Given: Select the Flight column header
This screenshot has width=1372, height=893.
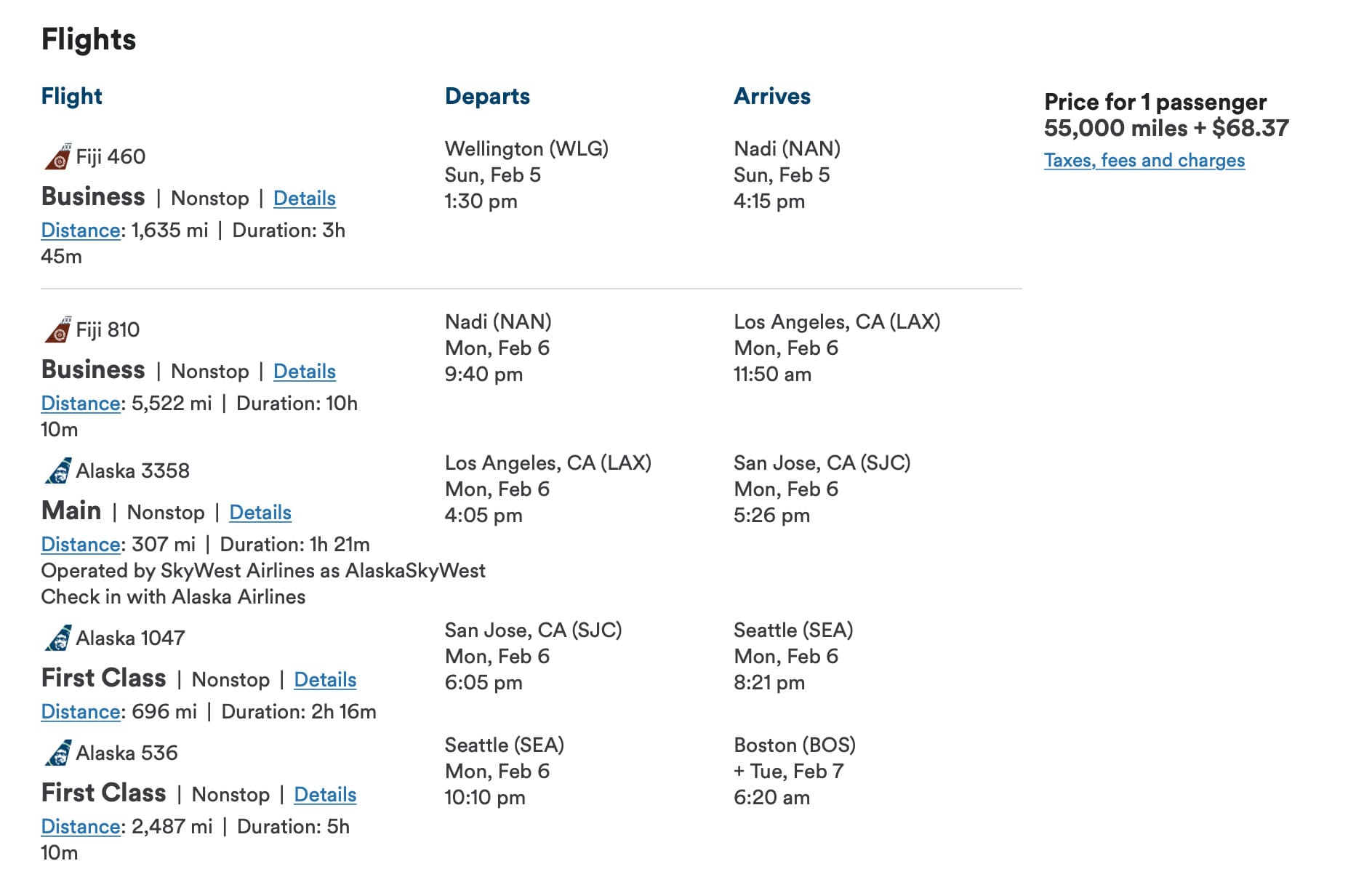Looking at the screenshot, I should (71, 95).
